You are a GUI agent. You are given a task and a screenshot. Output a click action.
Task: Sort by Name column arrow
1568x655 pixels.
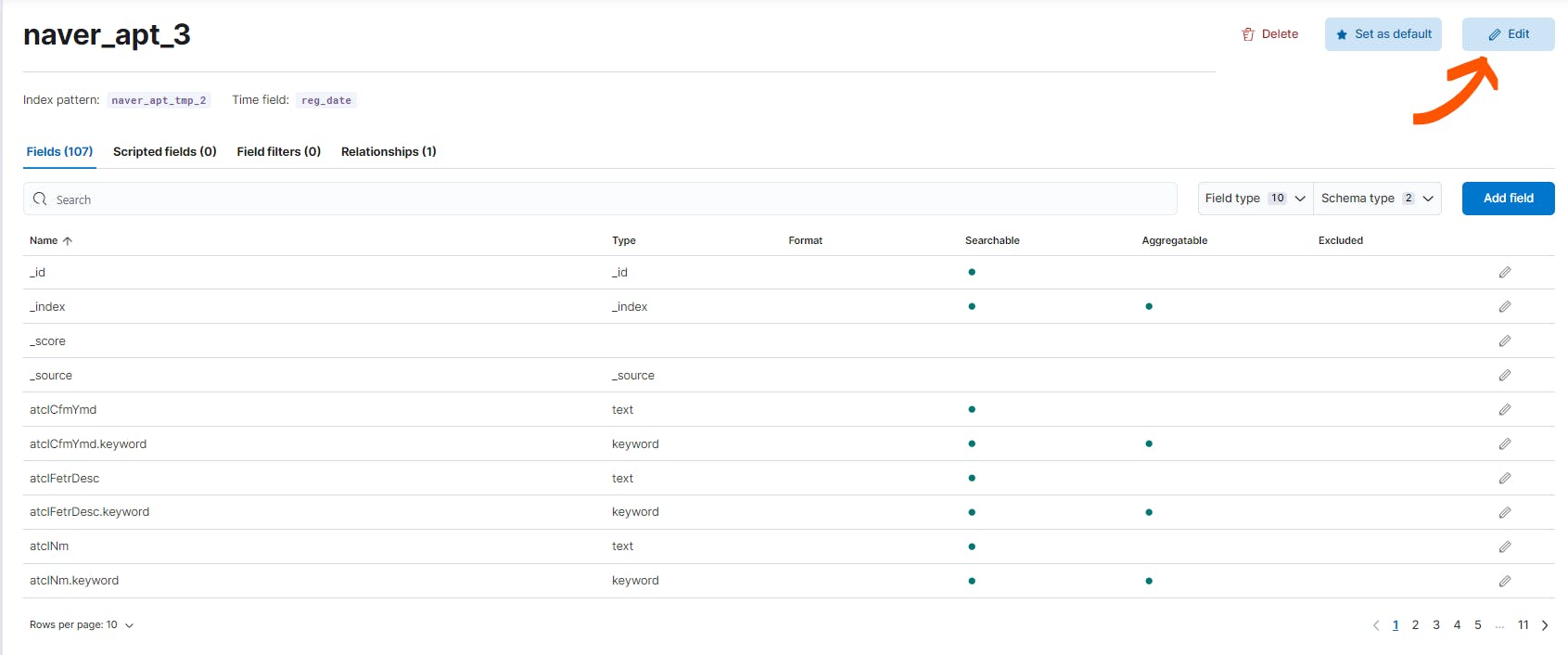point(67,240)
